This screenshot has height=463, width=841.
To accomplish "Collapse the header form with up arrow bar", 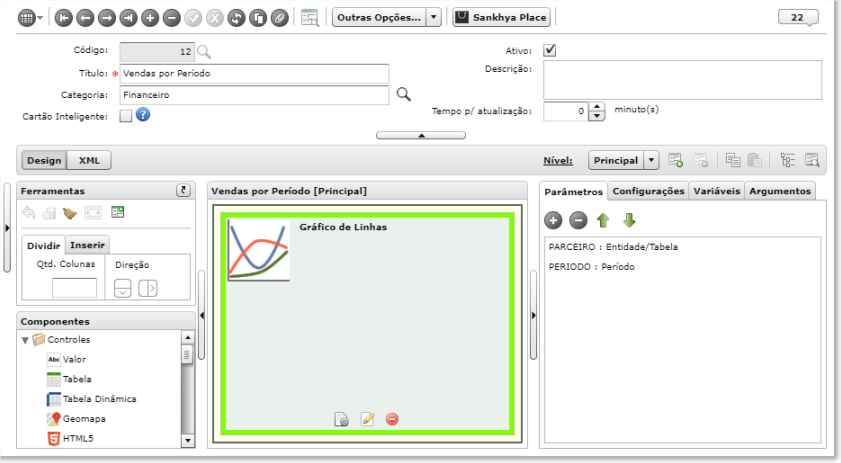I will click(x=421, y=135).
